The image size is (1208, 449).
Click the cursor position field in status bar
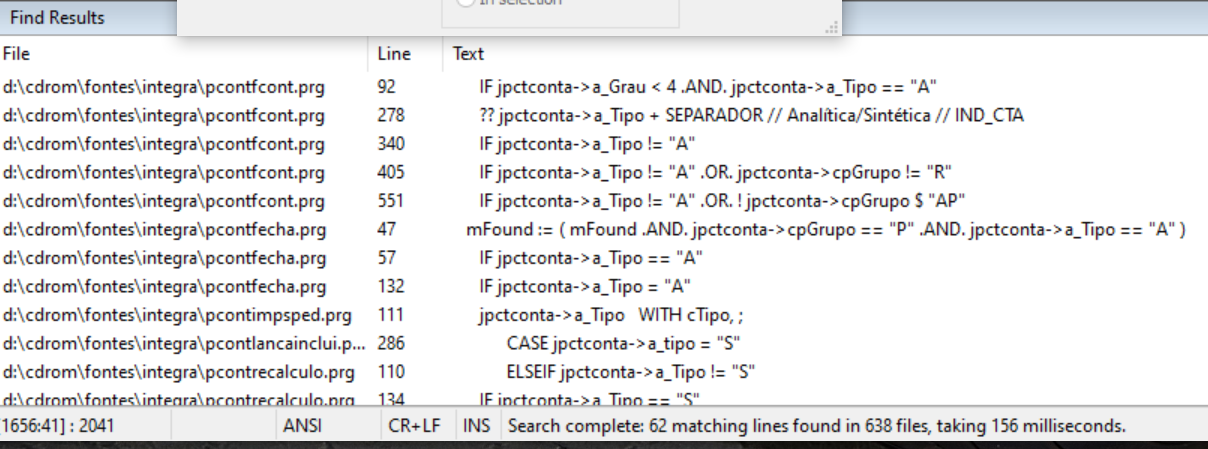pos(60,426)
